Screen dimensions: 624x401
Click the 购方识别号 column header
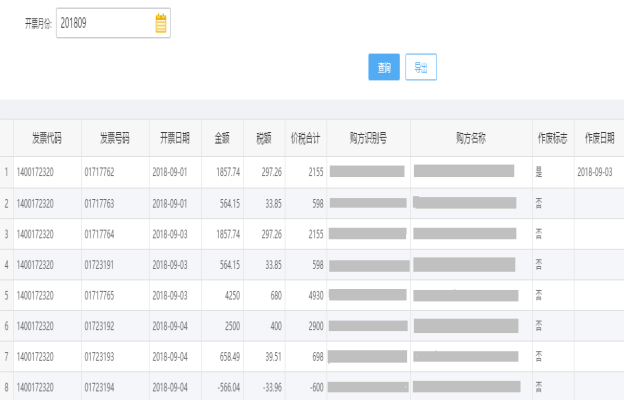[368, 138]
